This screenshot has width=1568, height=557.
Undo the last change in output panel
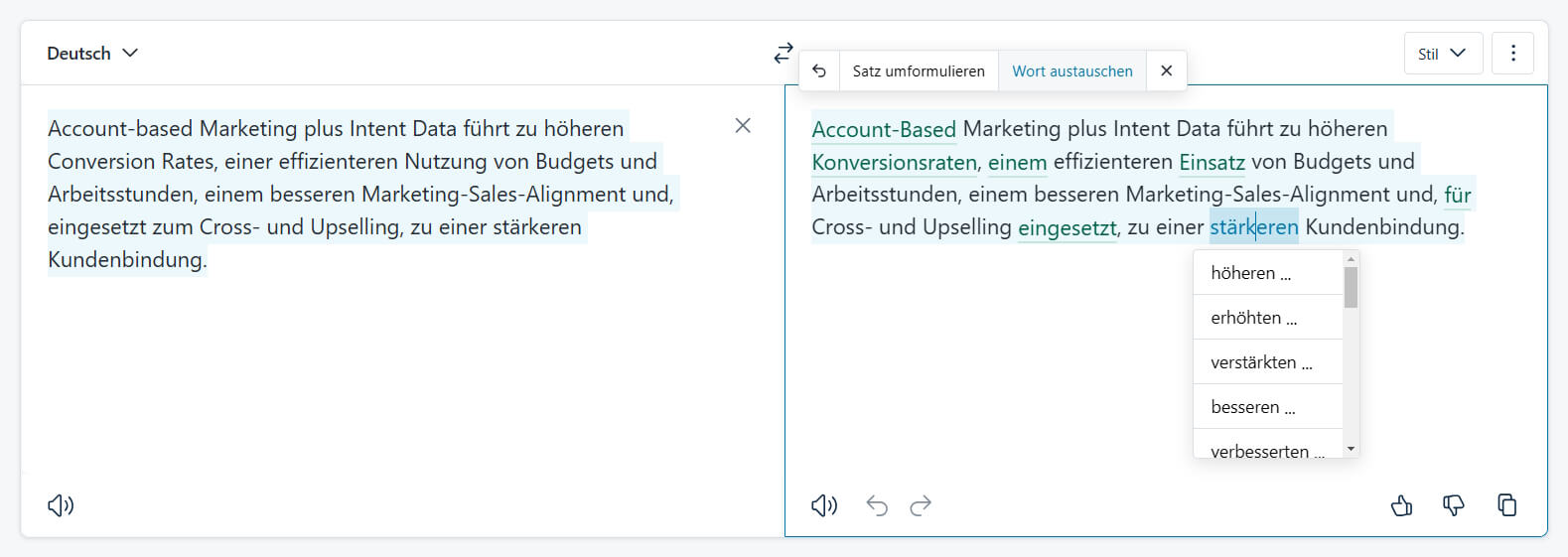(x=876, y=505)
